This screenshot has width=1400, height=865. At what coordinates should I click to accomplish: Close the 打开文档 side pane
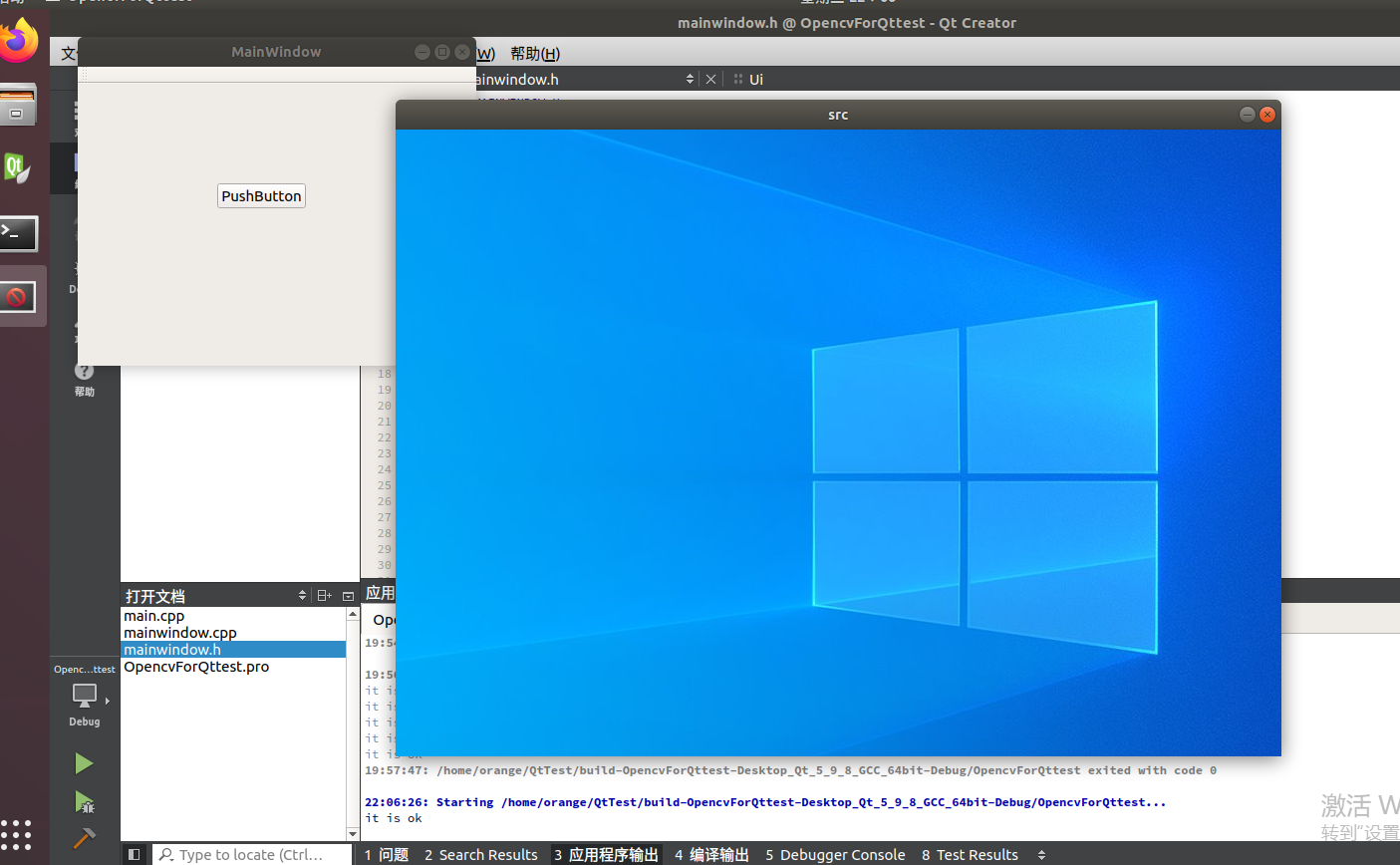click(x=348, y=595)
